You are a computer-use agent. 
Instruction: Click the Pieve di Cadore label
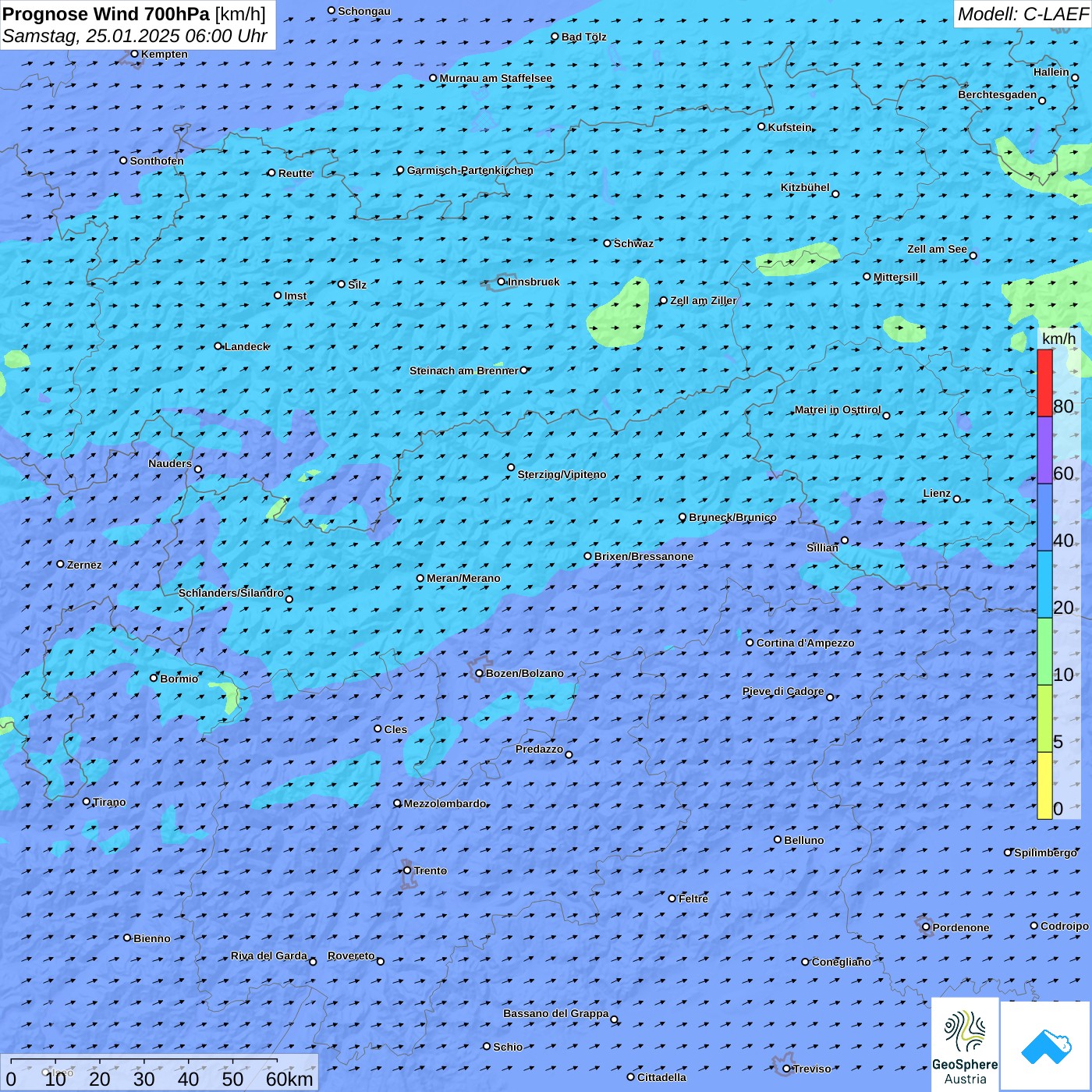783,691
